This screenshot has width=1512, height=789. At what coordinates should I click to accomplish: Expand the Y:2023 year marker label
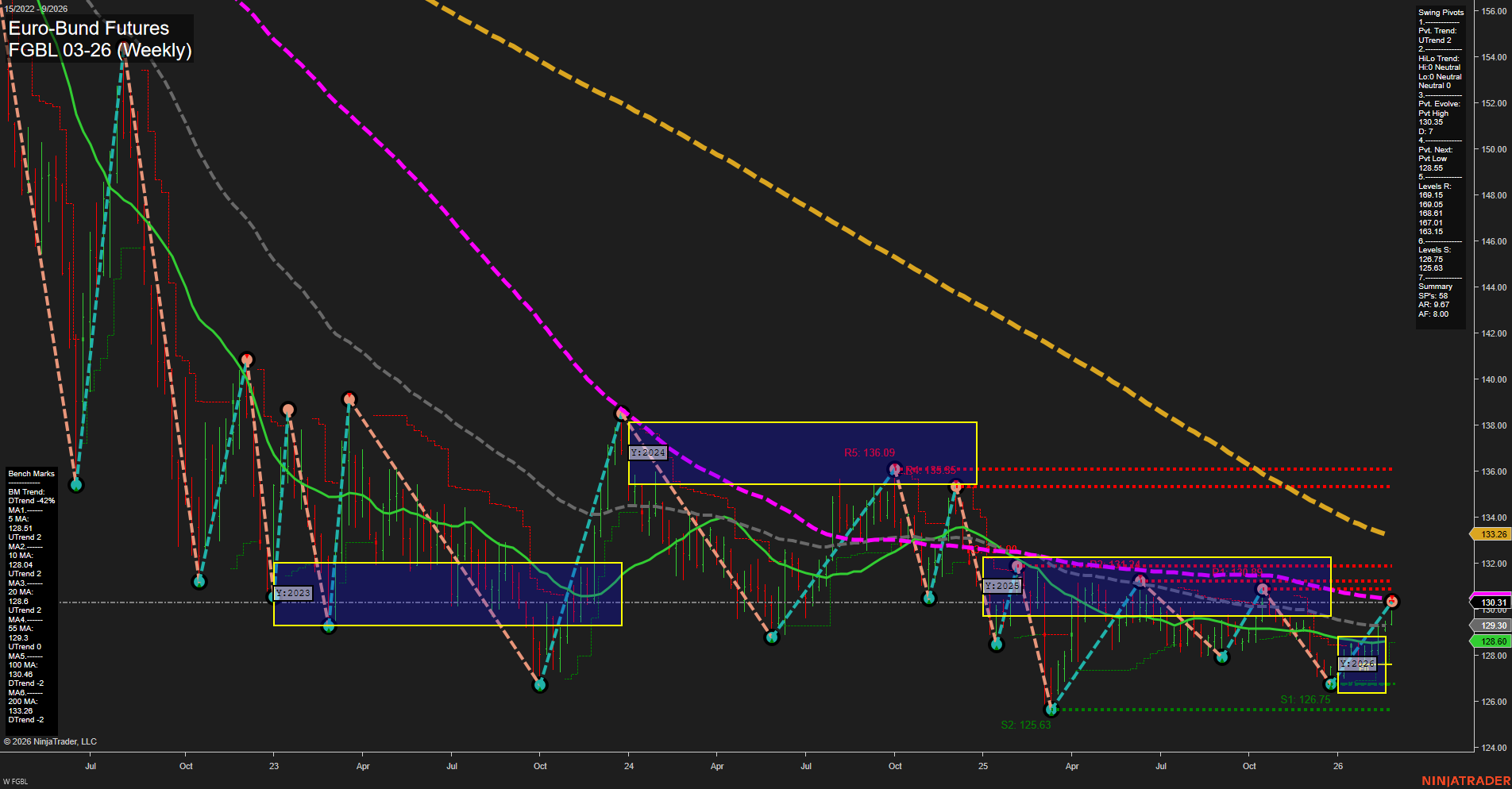292,592
